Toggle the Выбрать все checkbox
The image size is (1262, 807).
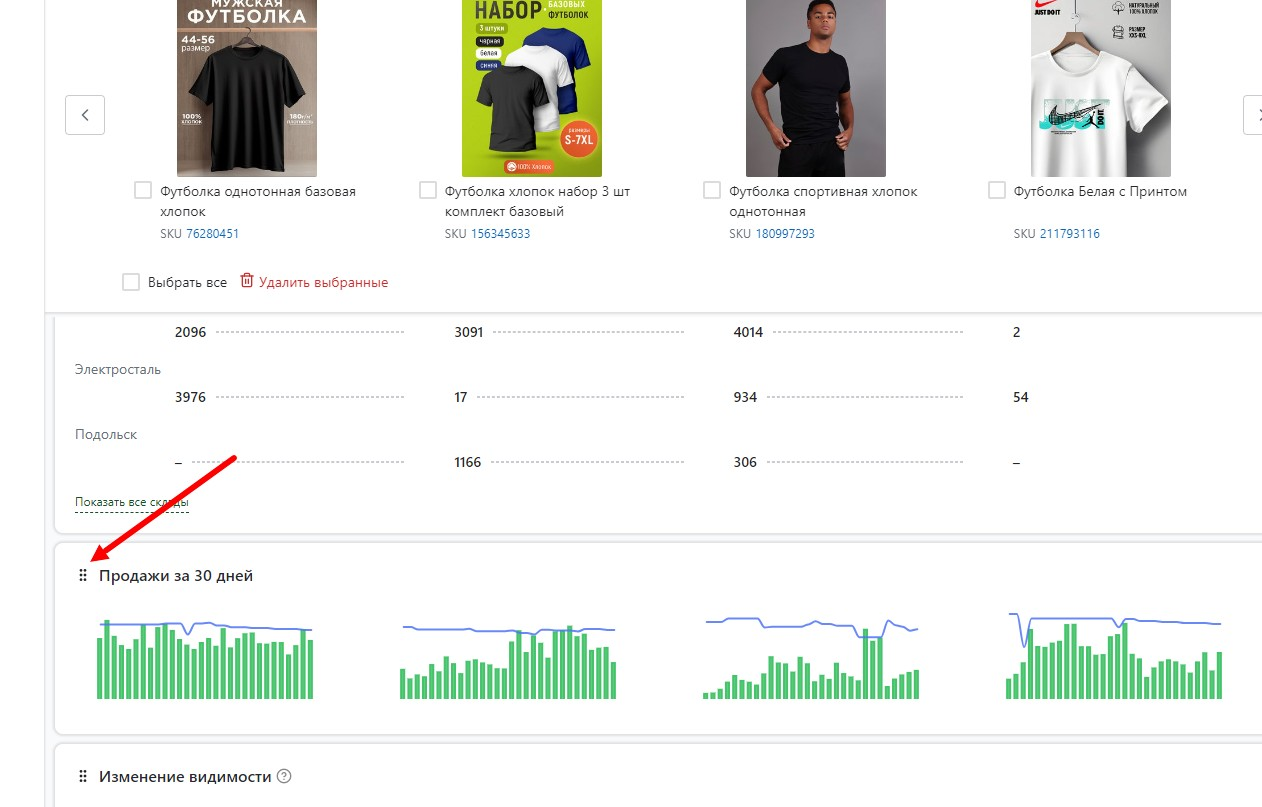point(131,282)
